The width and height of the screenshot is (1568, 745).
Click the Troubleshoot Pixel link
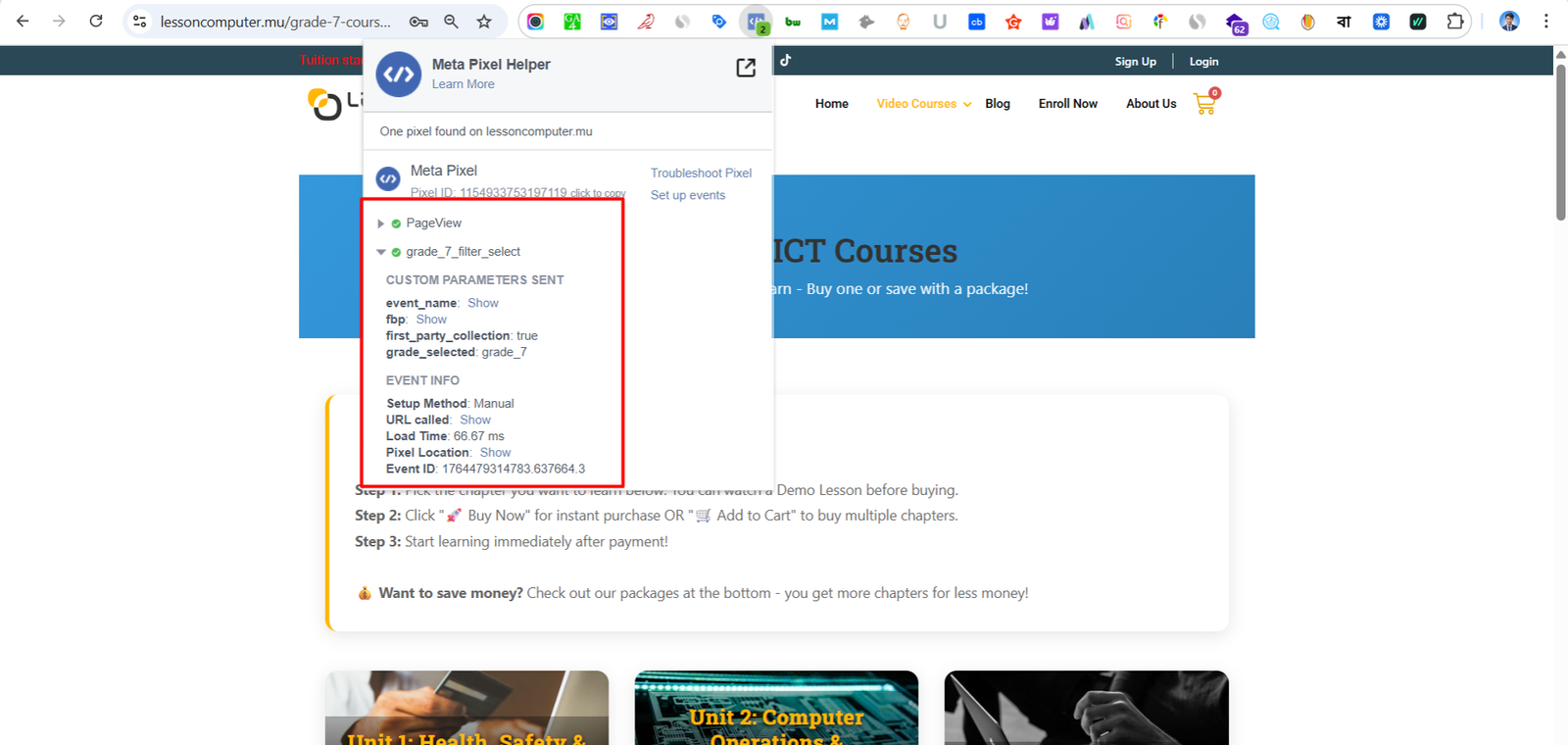(x=701, y=174)
